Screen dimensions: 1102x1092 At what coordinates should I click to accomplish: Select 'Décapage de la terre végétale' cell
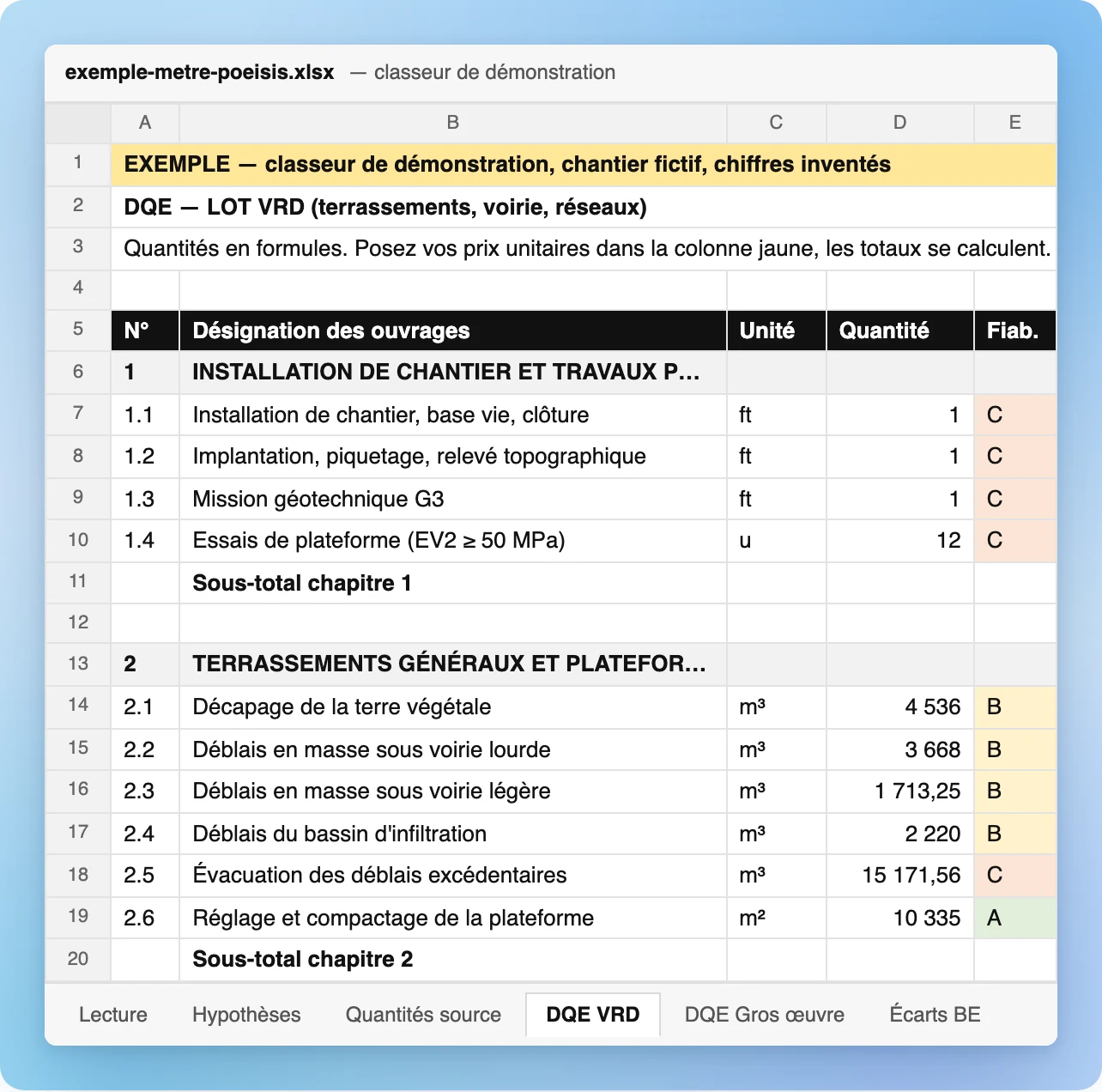(x=453, y=707)
